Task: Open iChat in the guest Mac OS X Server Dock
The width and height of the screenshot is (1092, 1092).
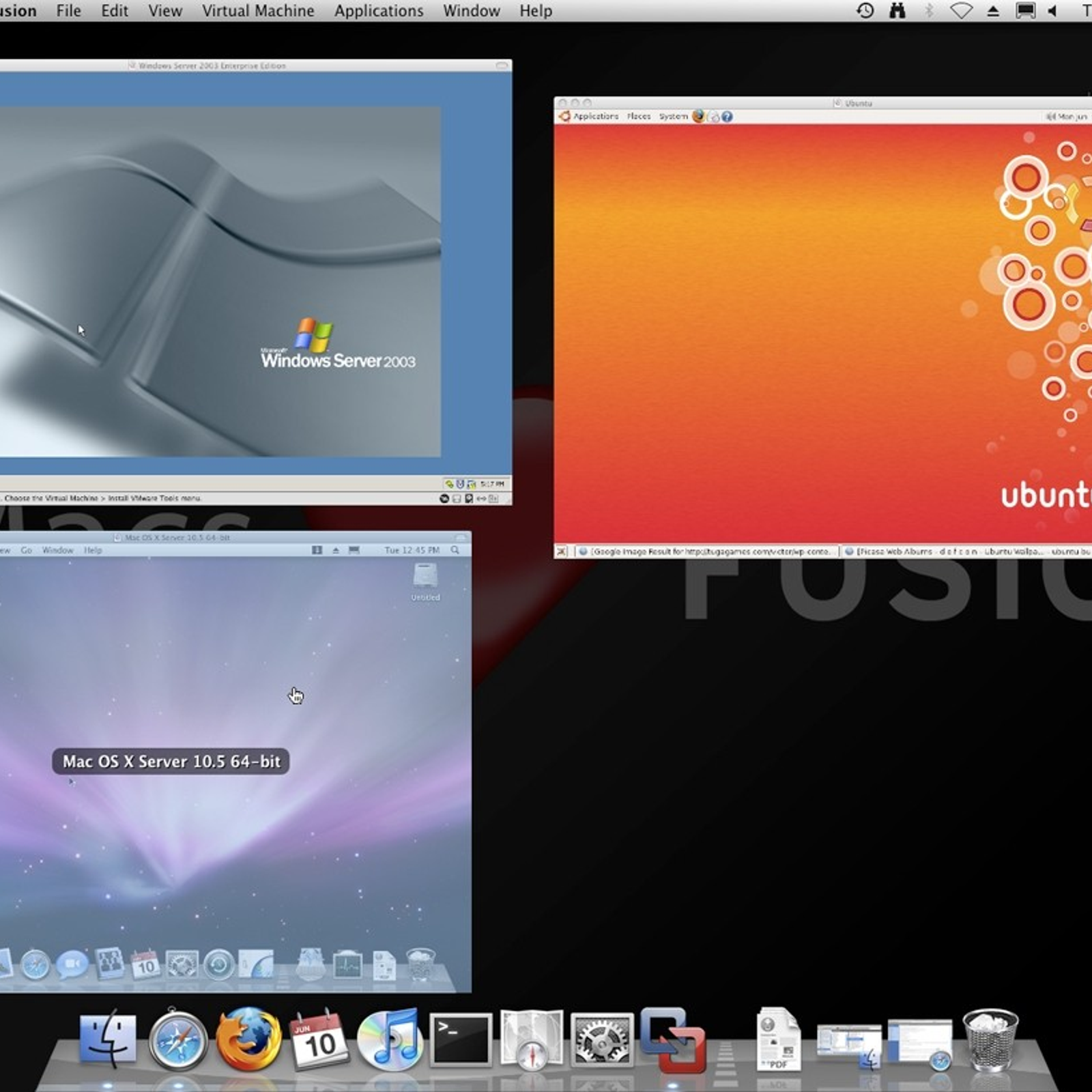Action: point(72,964)
